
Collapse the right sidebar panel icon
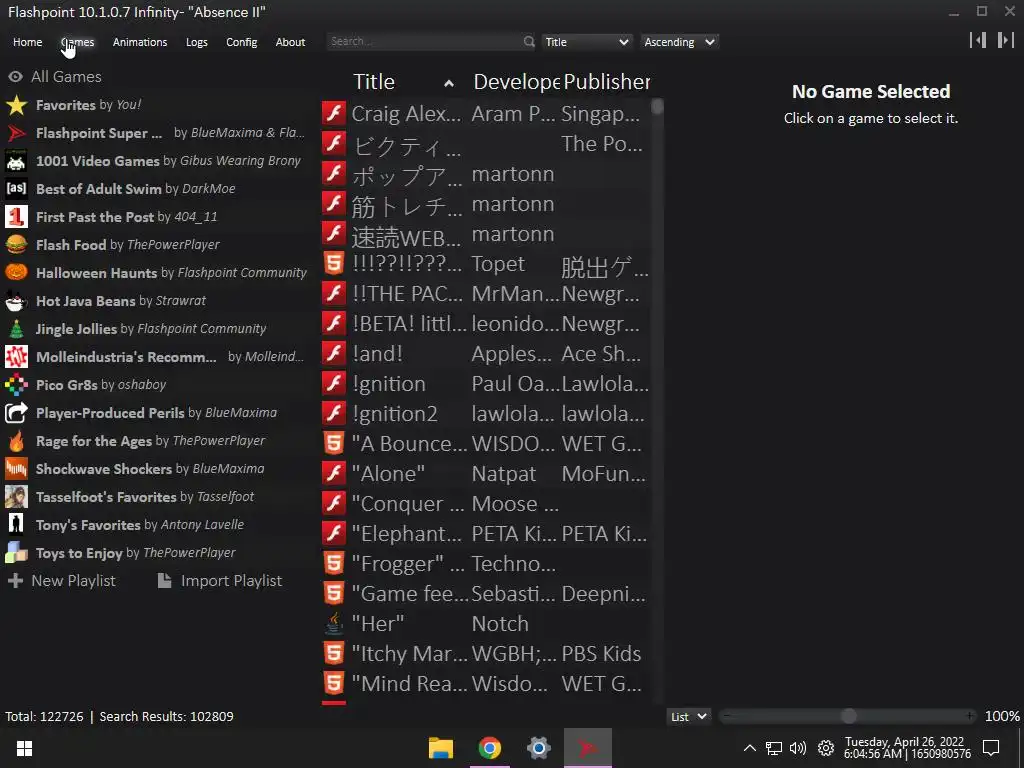pos(1006,40)
